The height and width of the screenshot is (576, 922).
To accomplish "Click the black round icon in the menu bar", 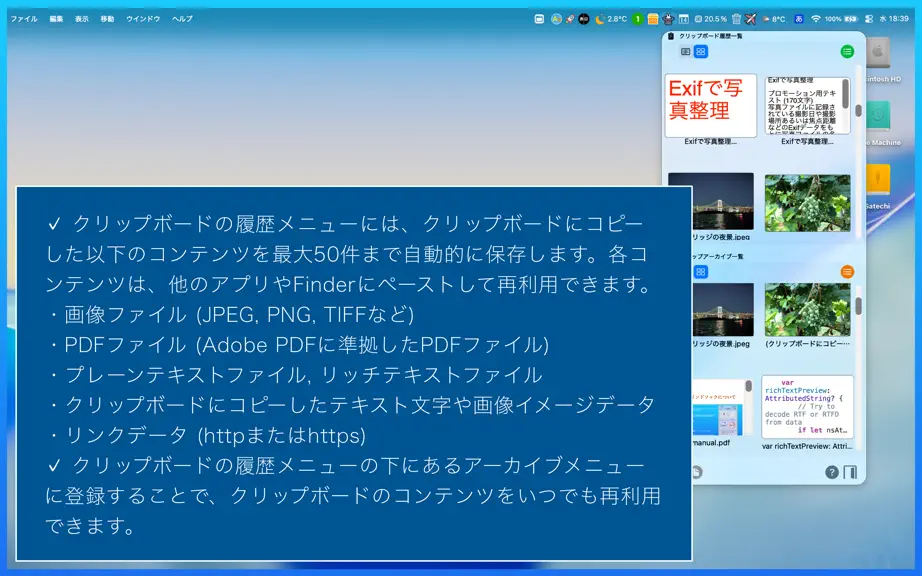I will click(x=584, y=19).
